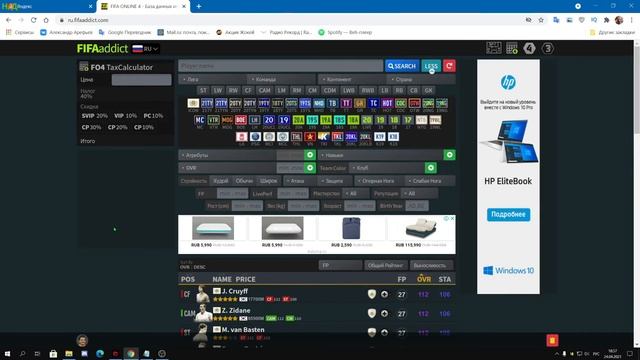Click the blue SEARCH button

coord(402,66)
